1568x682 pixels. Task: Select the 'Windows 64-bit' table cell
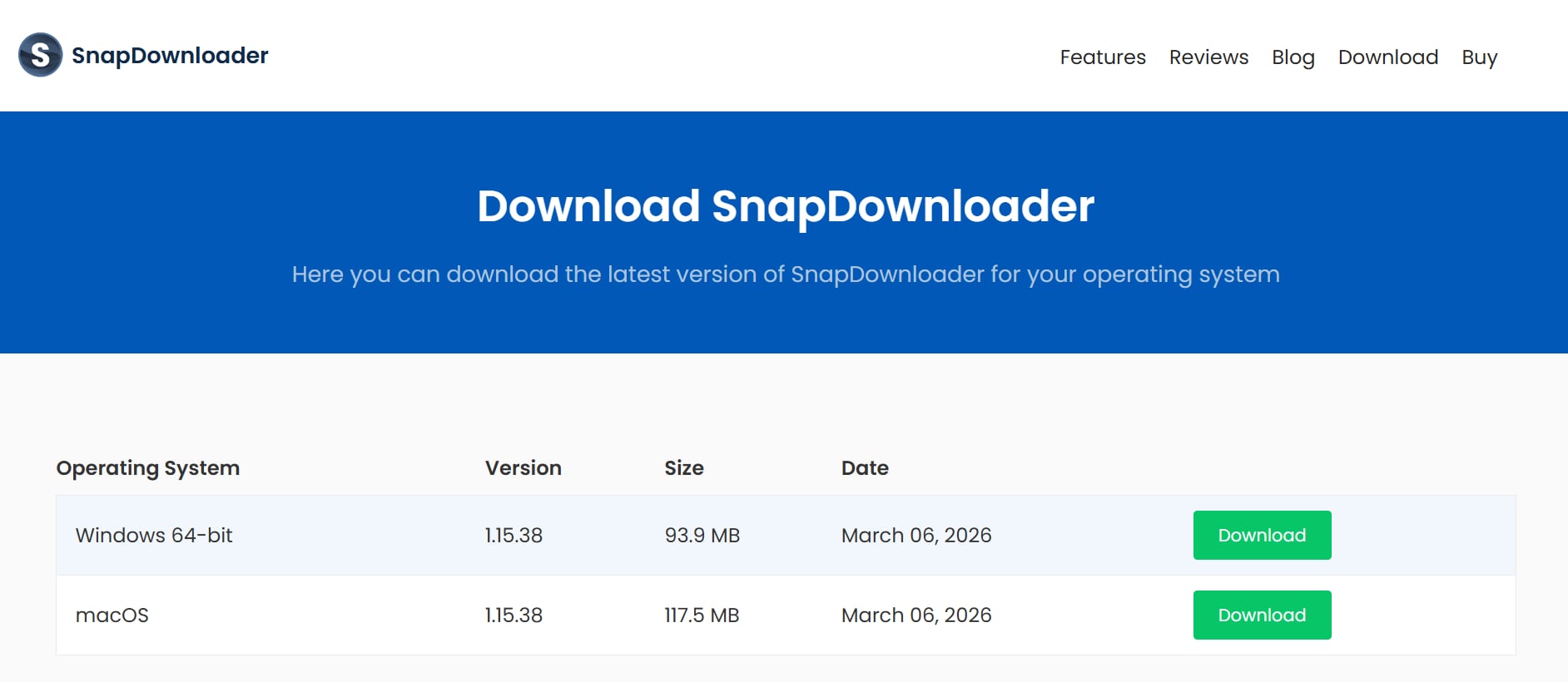[154, 535]
